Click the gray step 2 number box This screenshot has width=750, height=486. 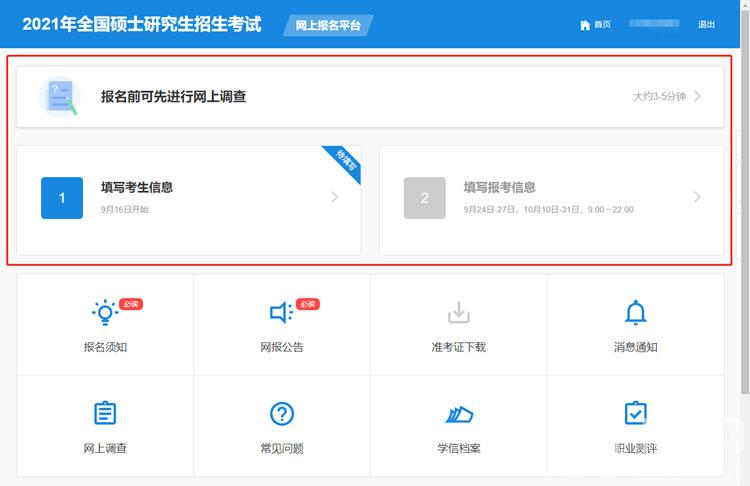coord(425,198)
